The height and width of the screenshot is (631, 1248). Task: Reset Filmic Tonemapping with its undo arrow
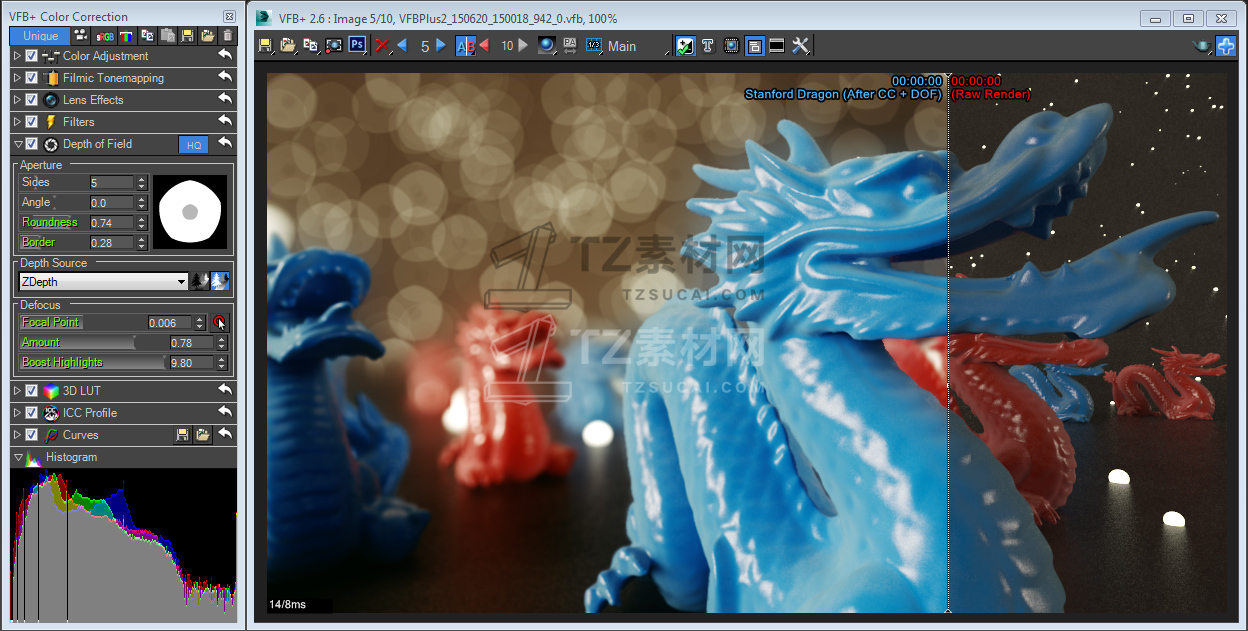point(225,77)
